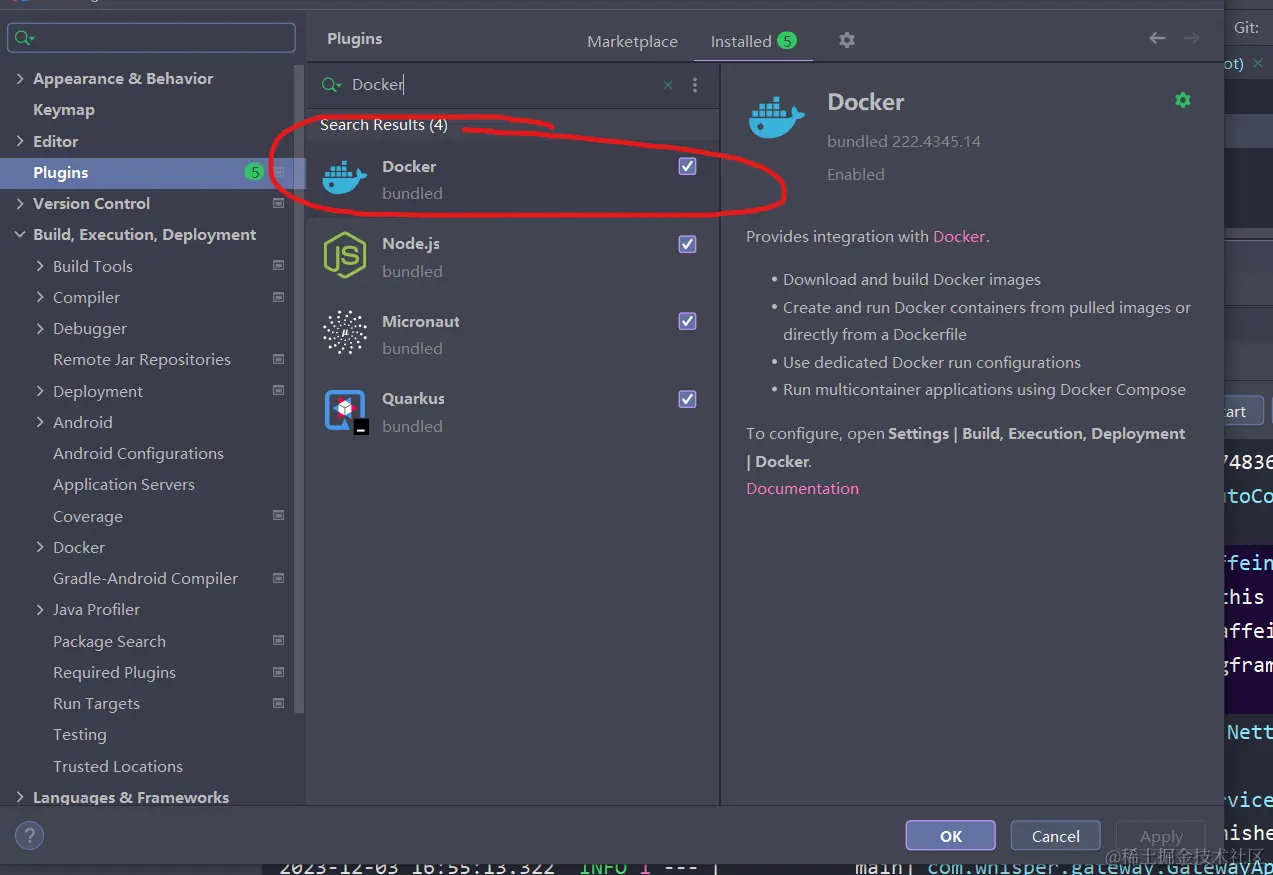The height and width of the screenshot is (875, 1273).
Task: Follow the pink Docker link in description
Action: click(x=959, y=237)
